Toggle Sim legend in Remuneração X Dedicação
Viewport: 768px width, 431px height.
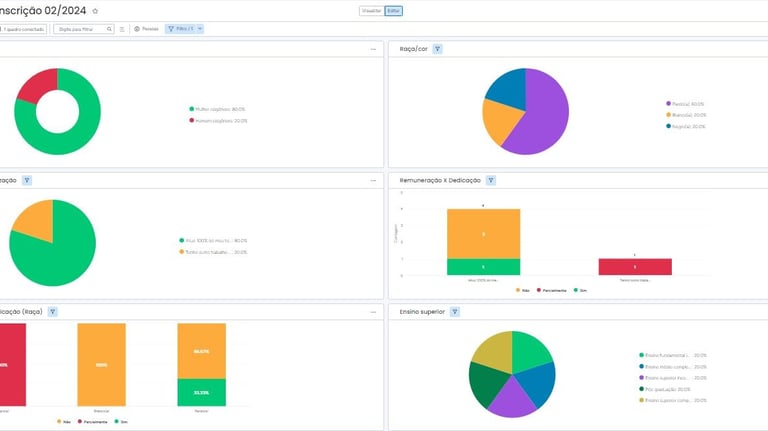580,290
